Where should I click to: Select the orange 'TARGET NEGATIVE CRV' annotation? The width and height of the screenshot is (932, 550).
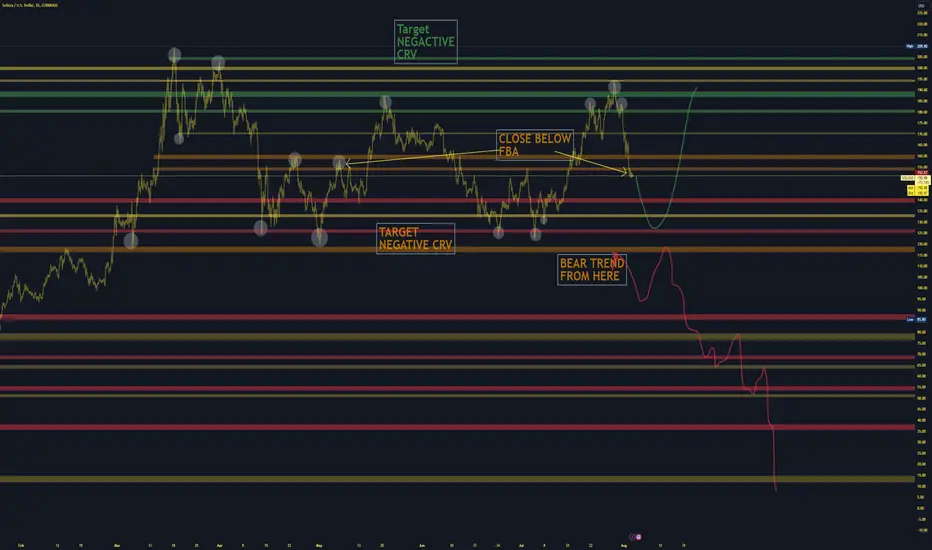click(415, 238)
